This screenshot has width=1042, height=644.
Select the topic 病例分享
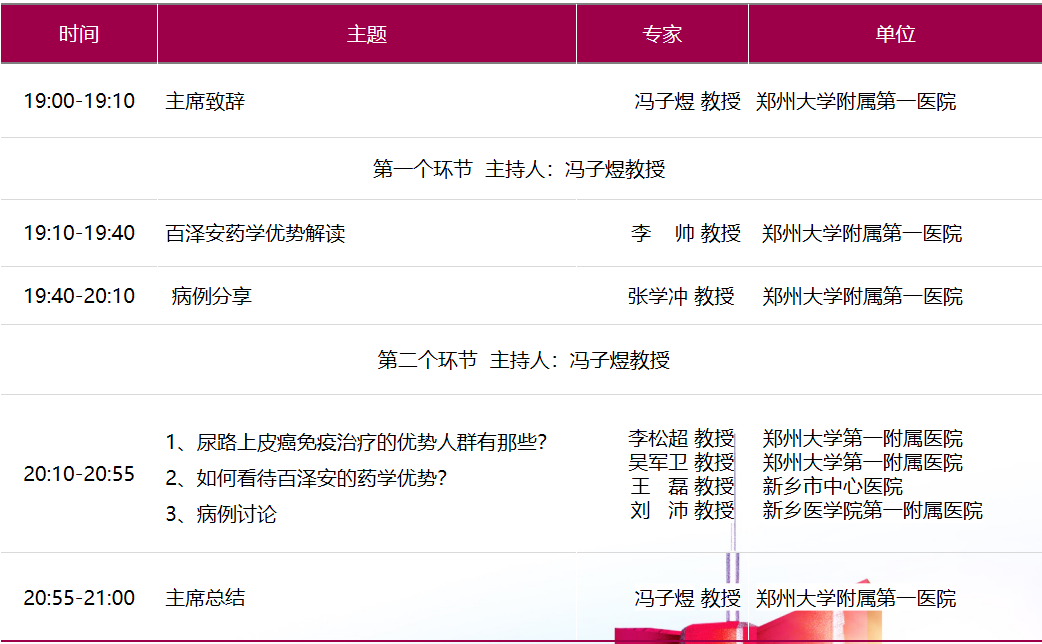[x=211, y=296]
